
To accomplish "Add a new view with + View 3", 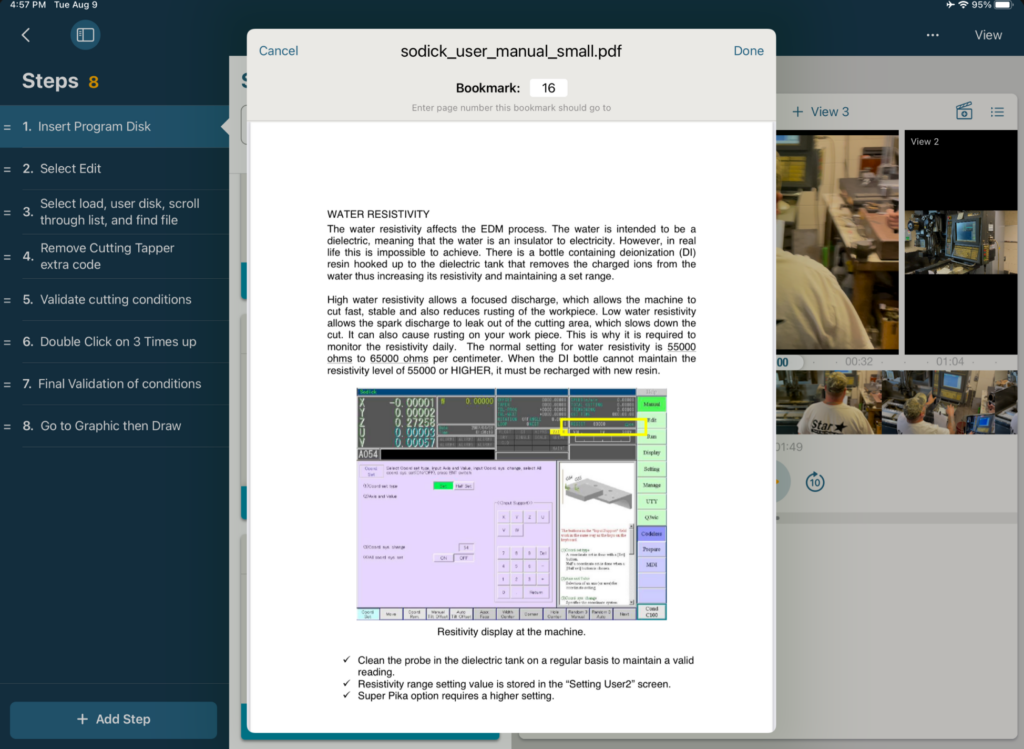I will click(820, 112).
